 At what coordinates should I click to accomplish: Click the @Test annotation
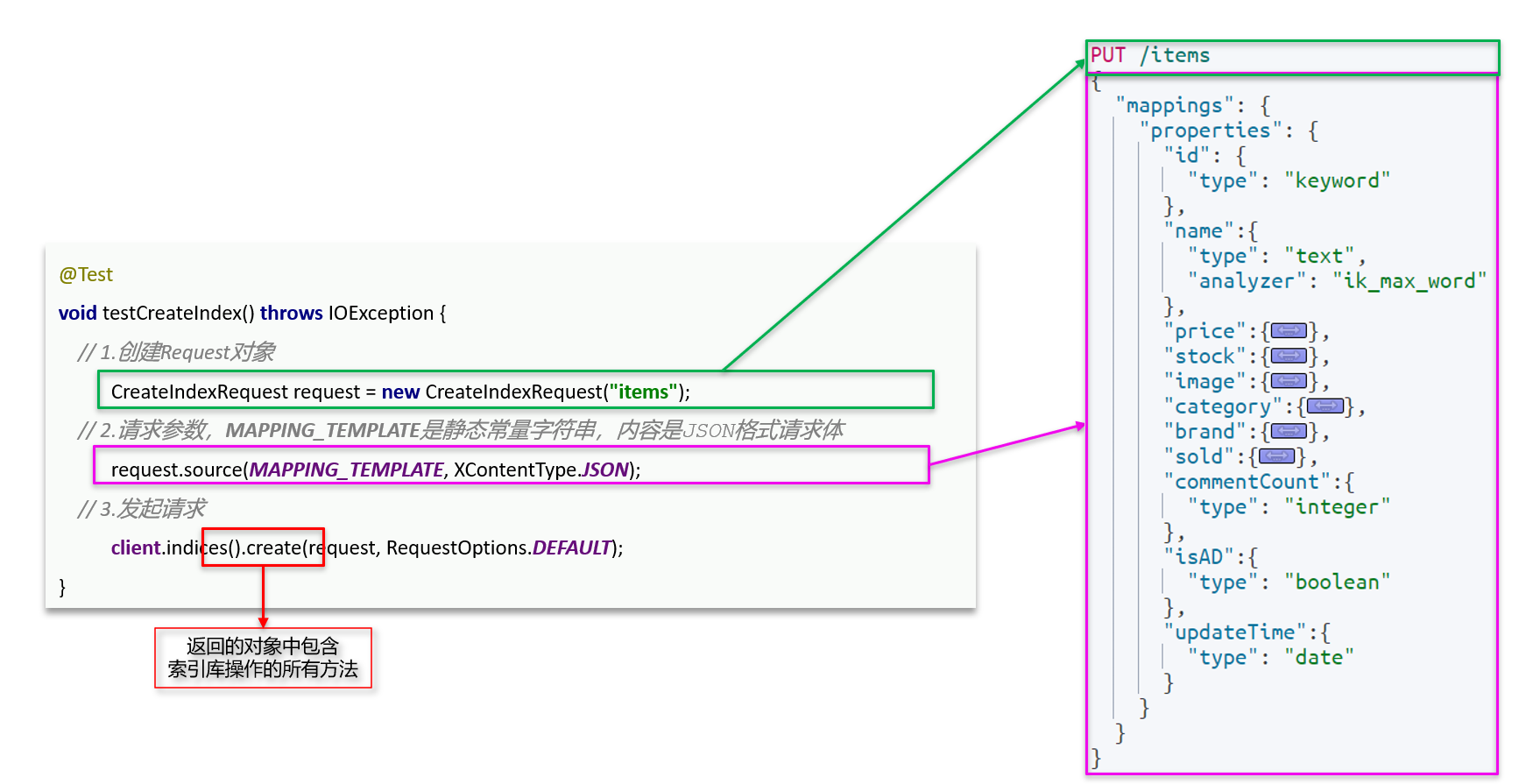pos(86,275)
